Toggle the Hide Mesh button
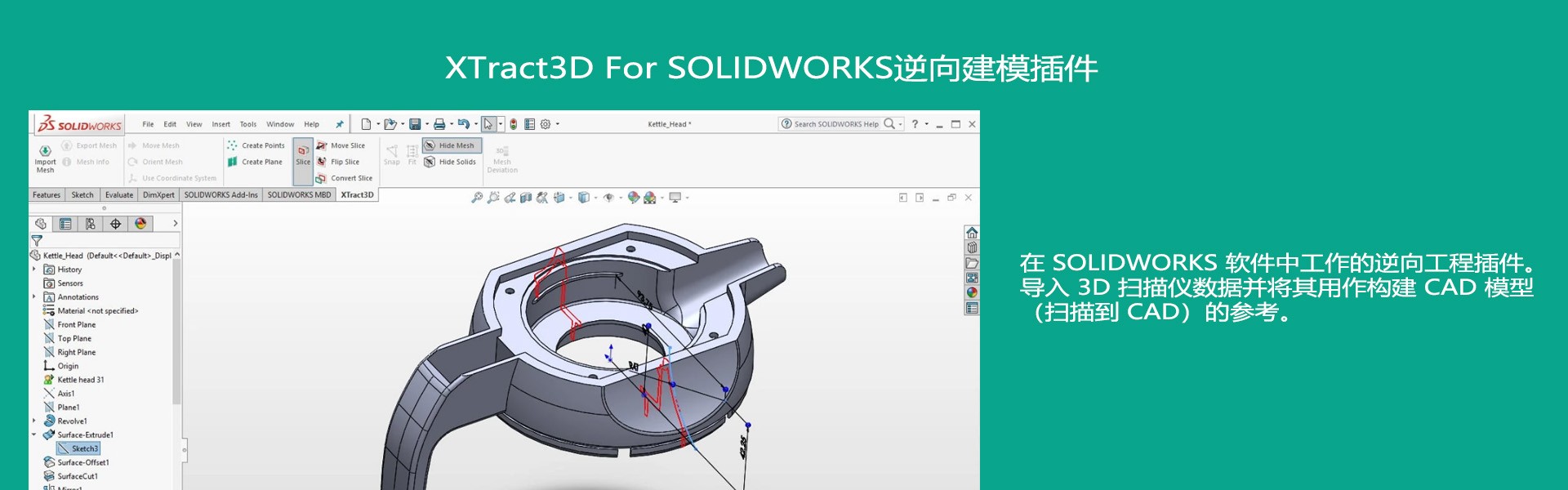Viewport: 1568px width, 490px height. 452,145
